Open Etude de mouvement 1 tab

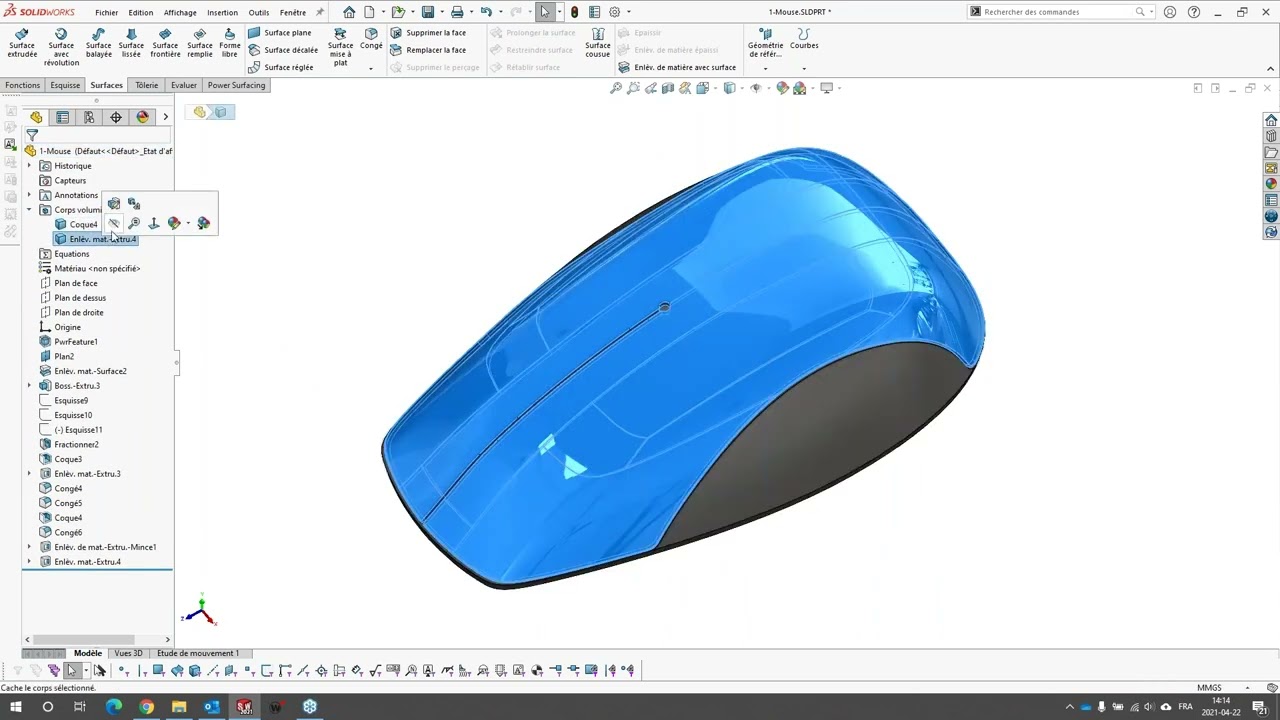[198, 653]
